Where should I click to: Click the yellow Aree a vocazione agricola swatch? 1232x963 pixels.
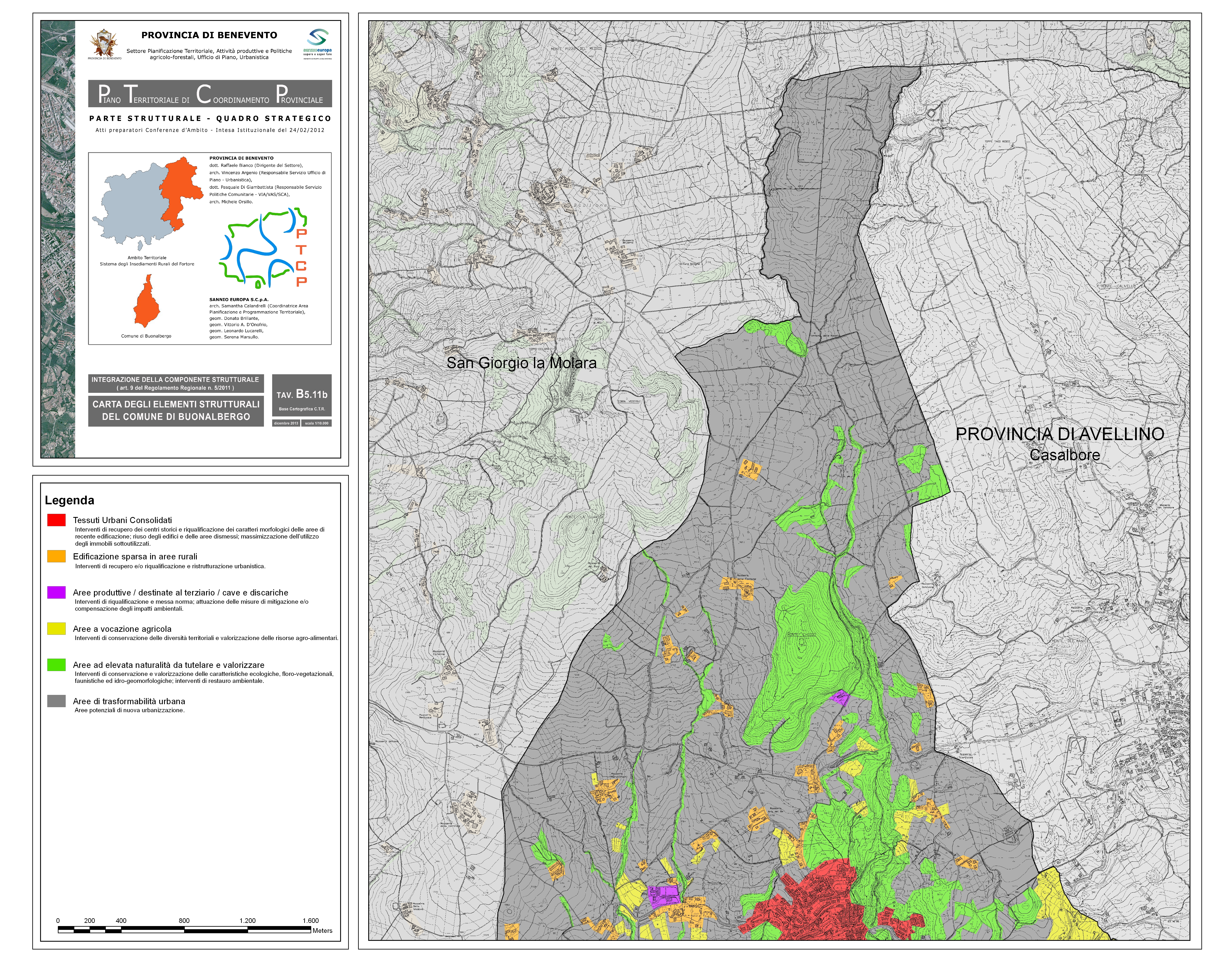coord(56,629)
